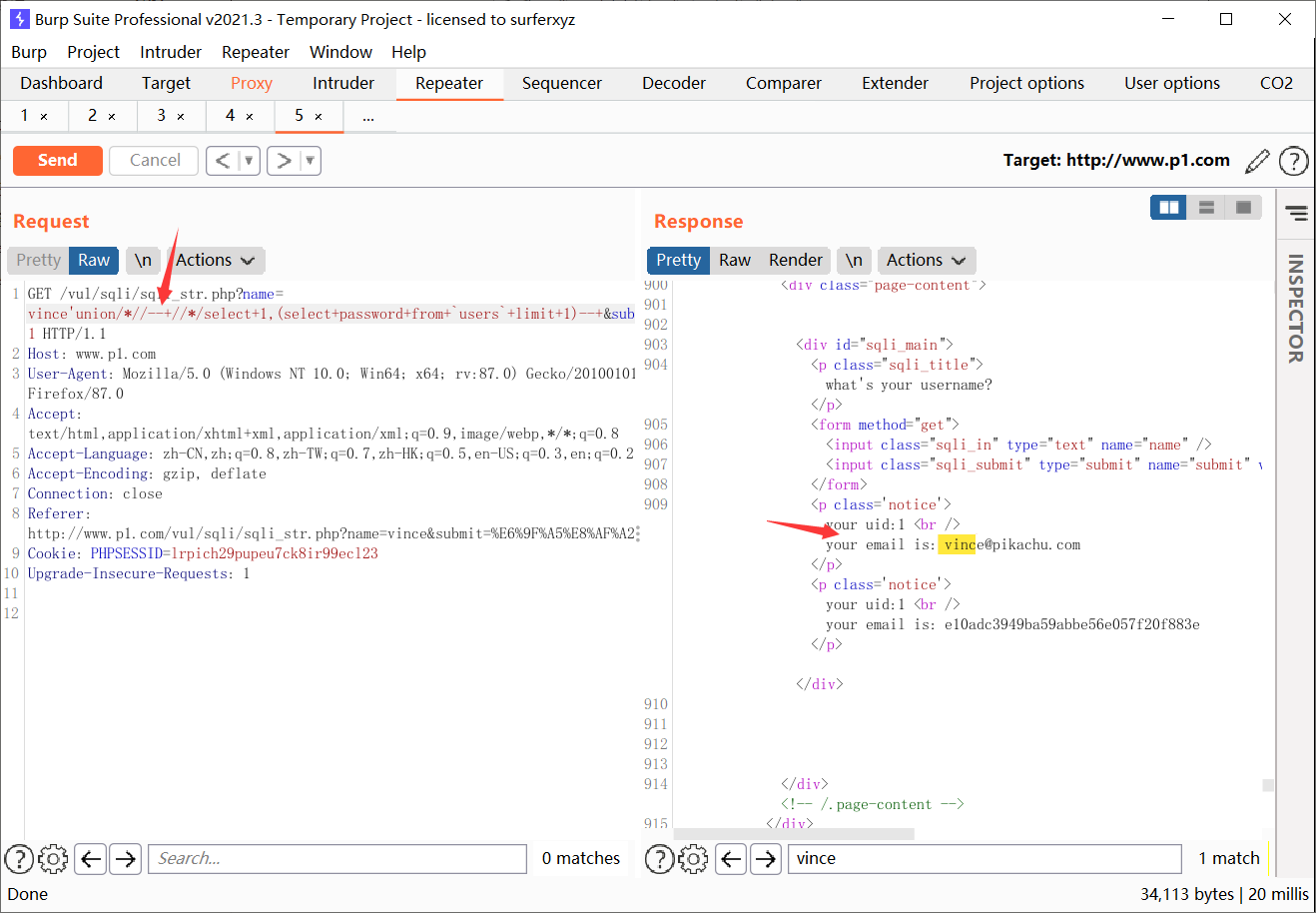The height and width of the screenshot is (913, 1316).
Task: Toggle request non-printable chars \n button
Action: pyautogui.click(x=143, y=260)
